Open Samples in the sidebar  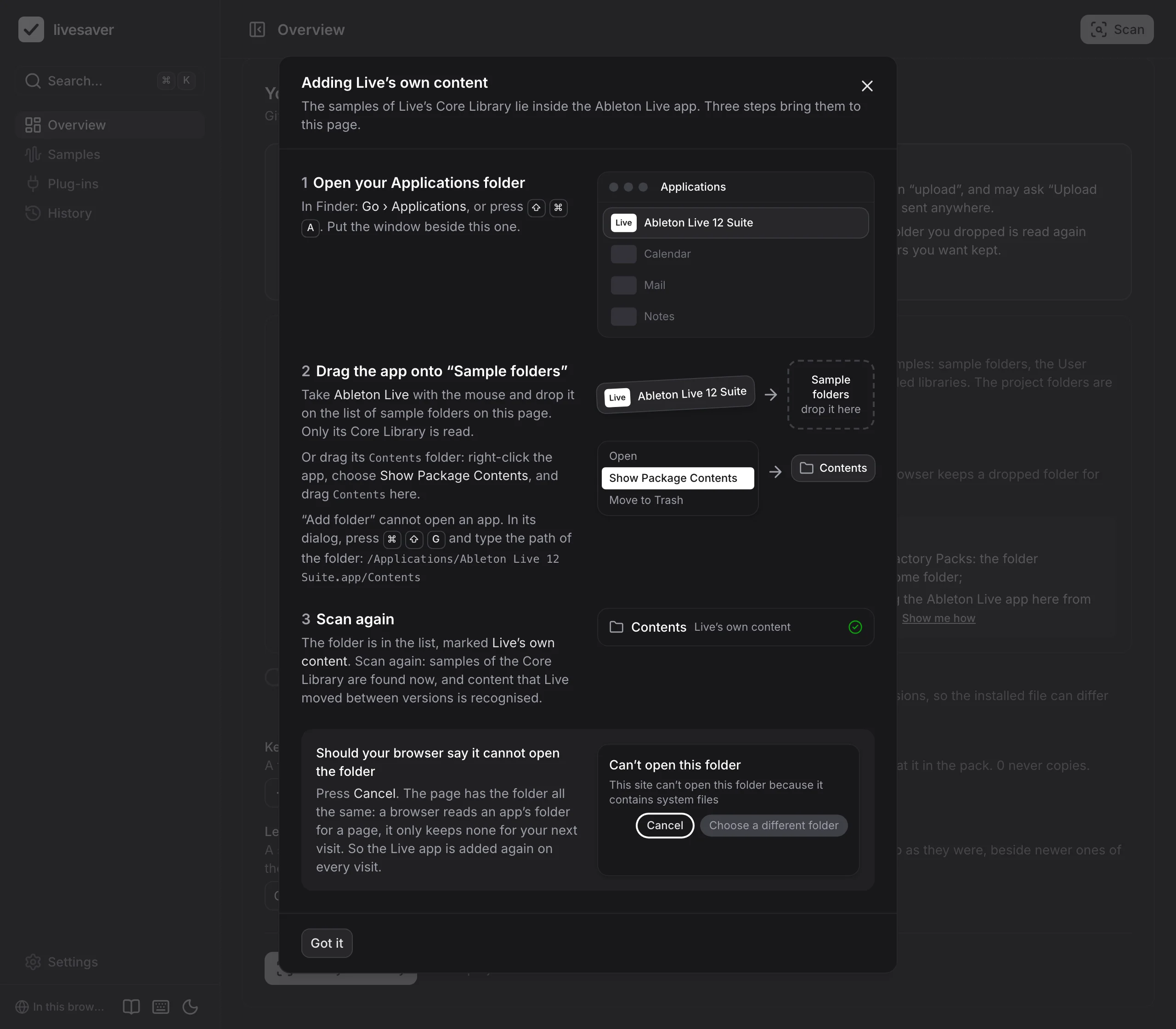click(x=110, y=154)
